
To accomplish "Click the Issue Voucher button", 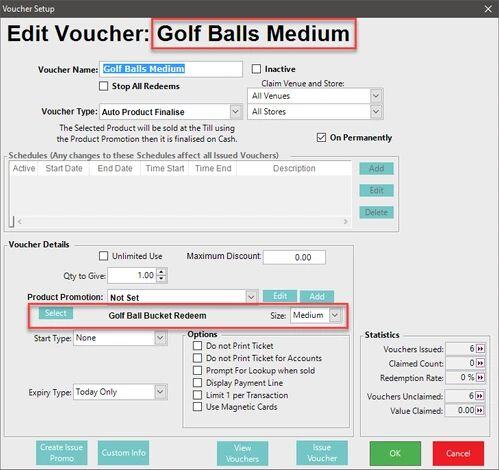I will (x=322, y=453).
